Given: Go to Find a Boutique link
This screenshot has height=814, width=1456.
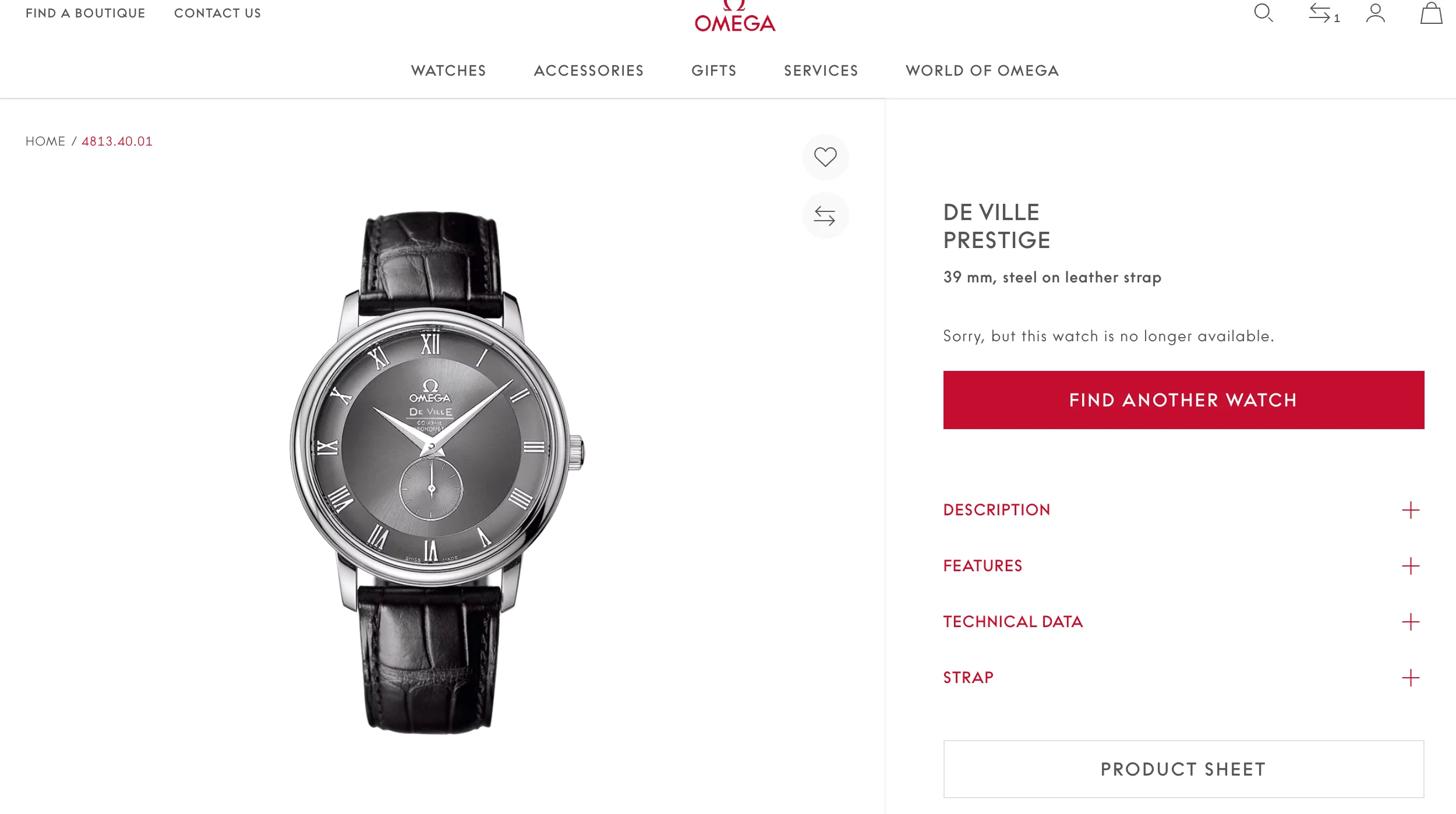Looking at the screenshot, I should click(x=86, y=13).
